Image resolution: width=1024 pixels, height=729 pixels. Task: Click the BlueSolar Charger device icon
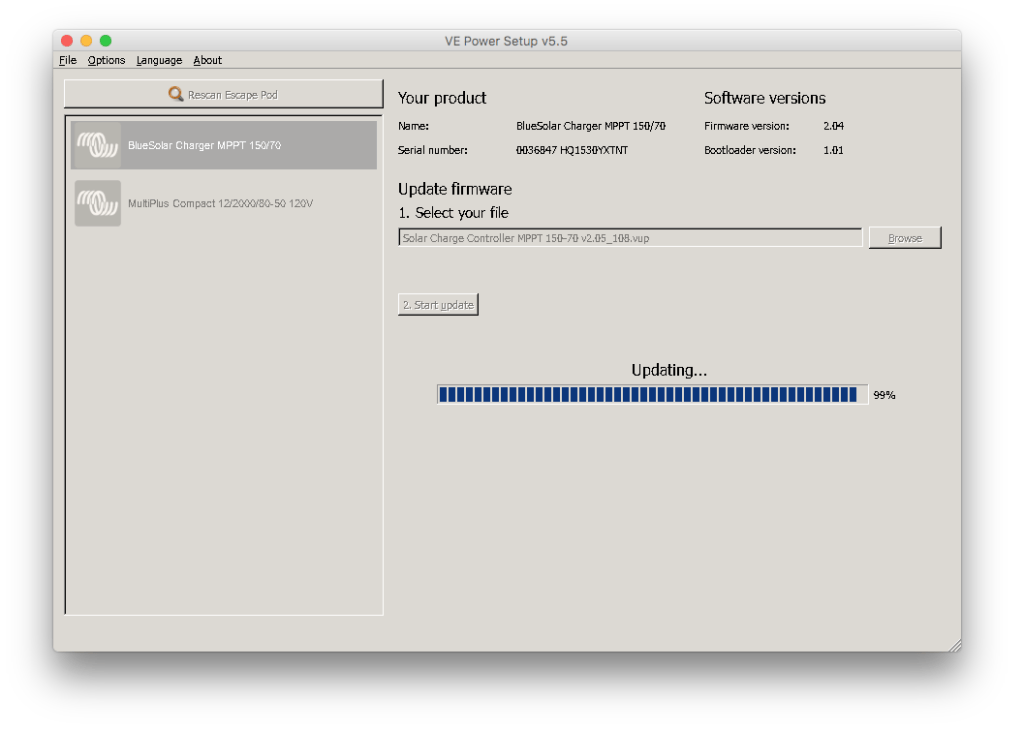click(x=97, y=145)
